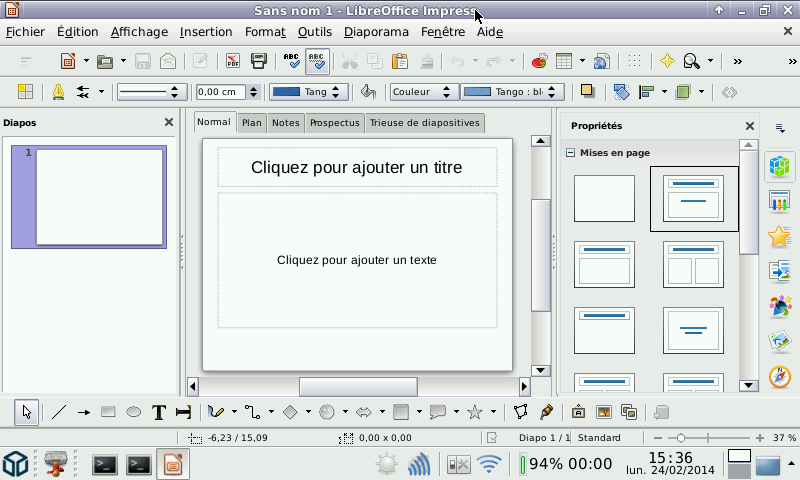The width and height of the screenshot is (800, 480).
Task: Open sidebar settings menu icon
Action: tap(780, 128)
